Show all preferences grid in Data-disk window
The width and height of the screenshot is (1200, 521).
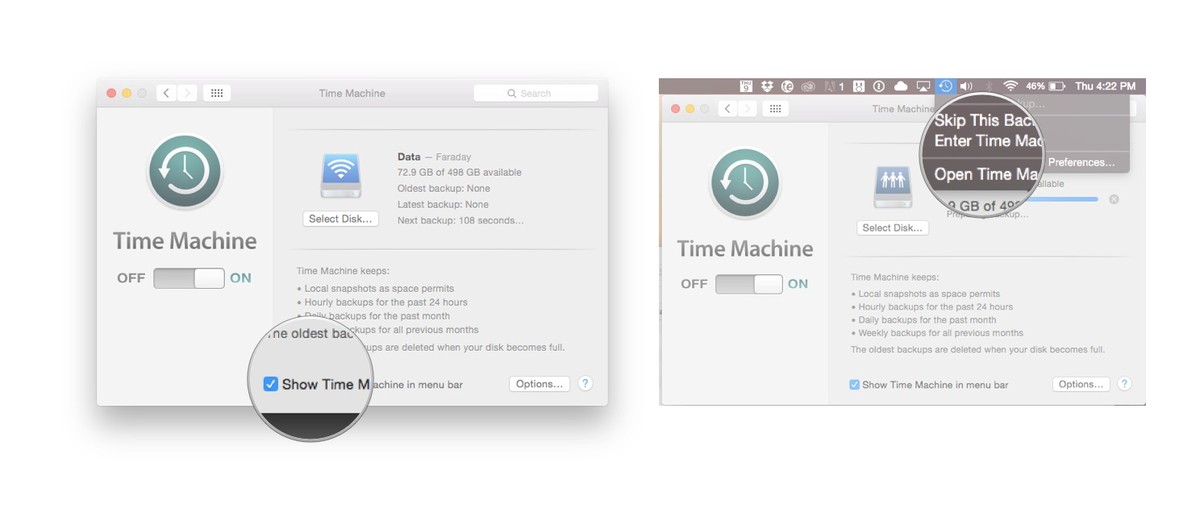(217, 93)
